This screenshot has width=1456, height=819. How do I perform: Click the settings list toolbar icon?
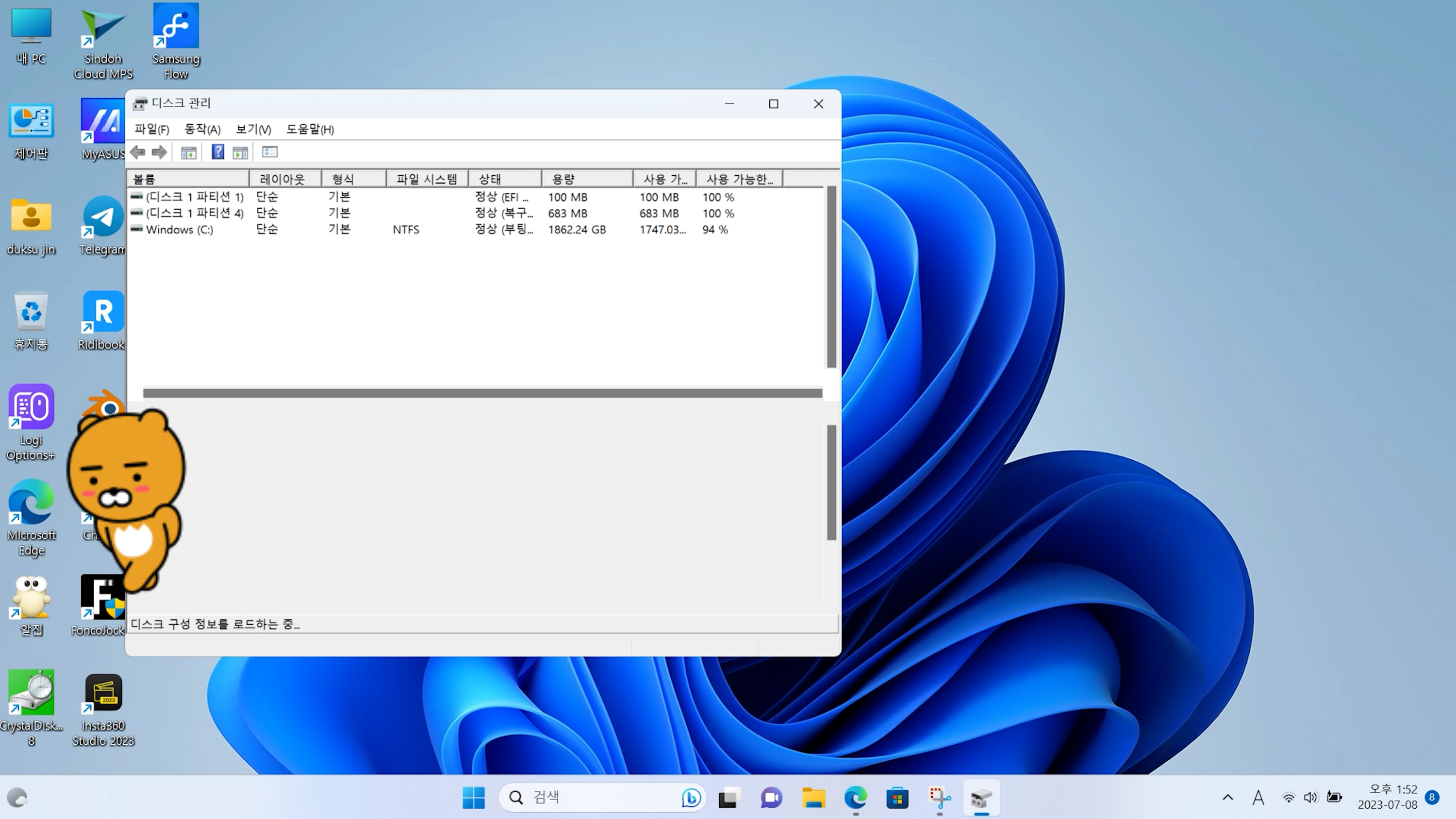(270, 152)
